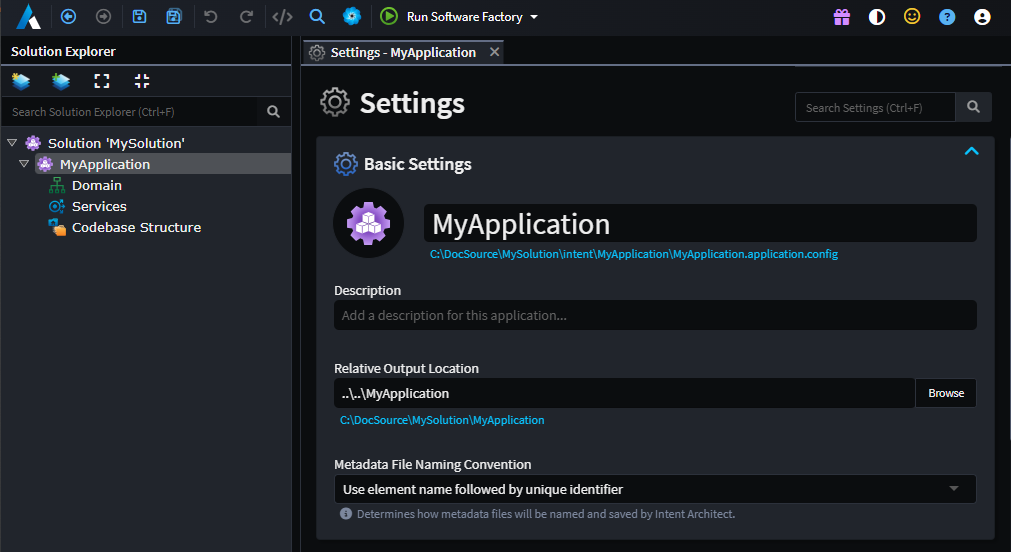Viewport: 1011px width, 552px height.
Task: Navigate forward with the right arrow
Action: coord(103,17)
